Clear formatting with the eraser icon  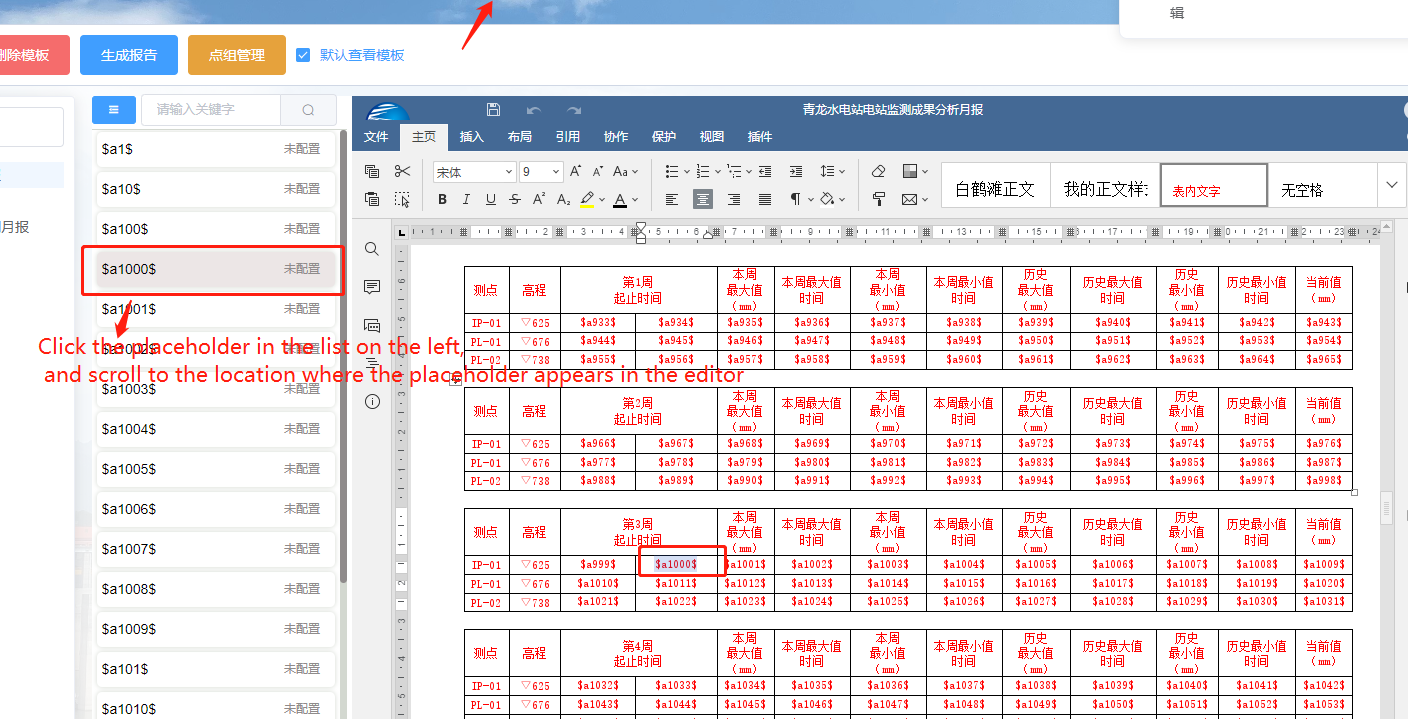(879, 171)
